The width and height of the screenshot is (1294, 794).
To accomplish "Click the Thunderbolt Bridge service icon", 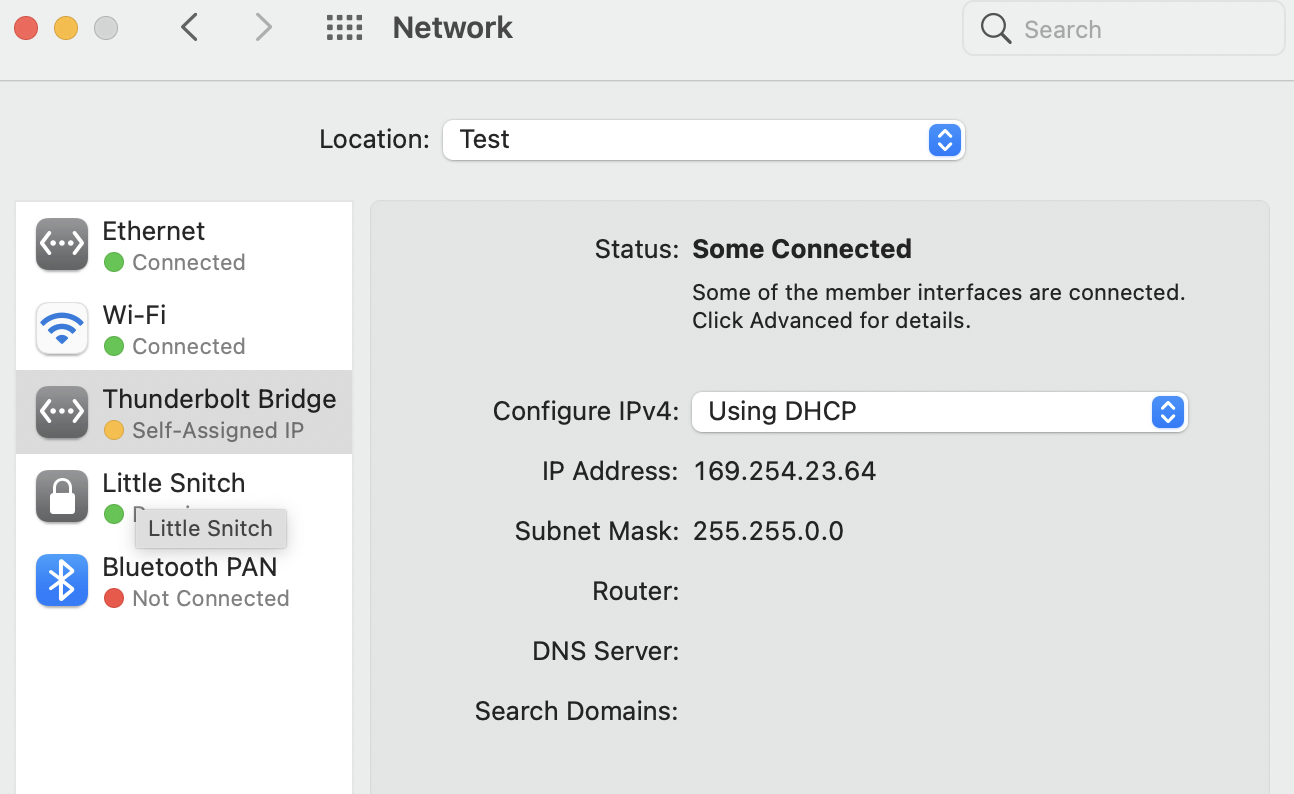I will tap(62, 413).
